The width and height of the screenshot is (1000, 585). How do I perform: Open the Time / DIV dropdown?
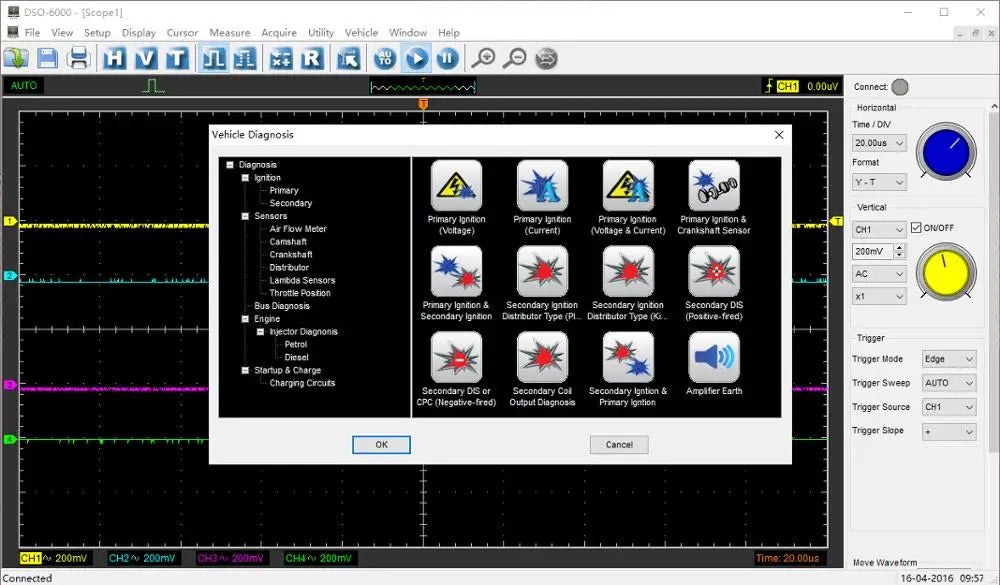(x=880, y=144)
